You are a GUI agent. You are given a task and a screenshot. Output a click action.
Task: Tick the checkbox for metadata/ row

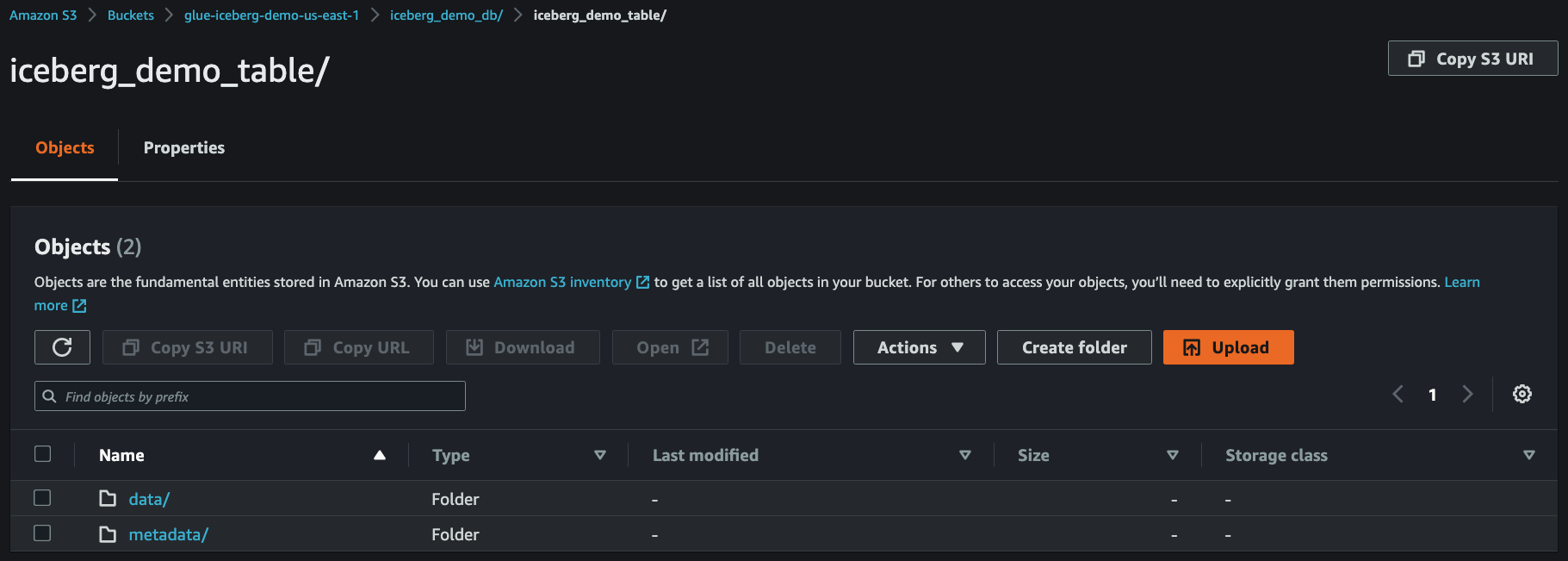coord(42,533)
